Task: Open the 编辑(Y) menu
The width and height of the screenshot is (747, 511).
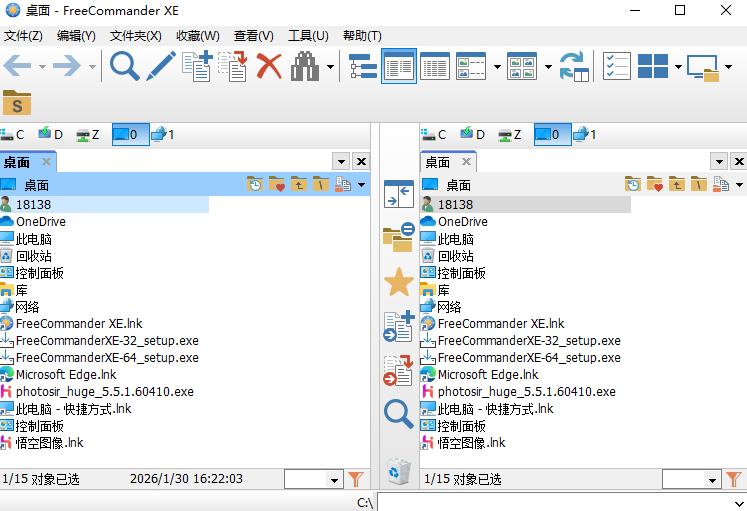Action: [76, 36]
